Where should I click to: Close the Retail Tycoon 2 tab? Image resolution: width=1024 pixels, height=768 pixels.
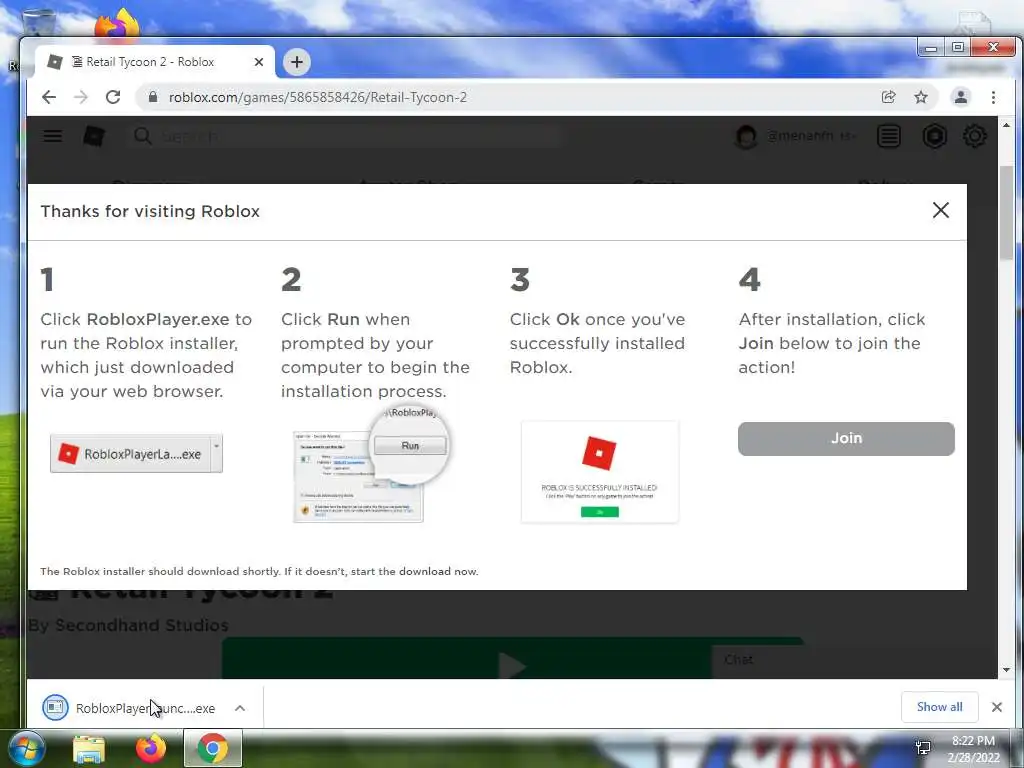[259, 62]
